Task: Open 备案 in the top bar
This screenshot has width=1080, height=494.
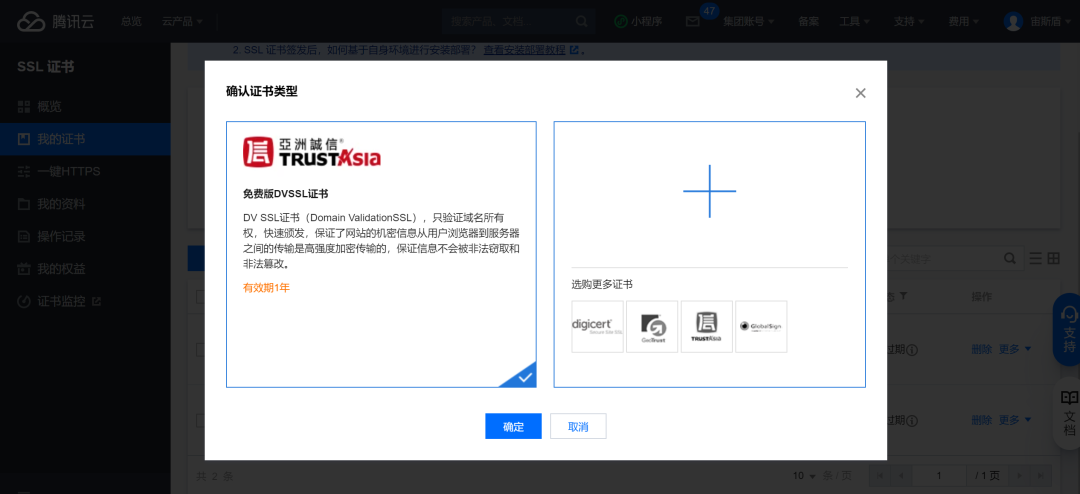Action: (x=809, y=21)
